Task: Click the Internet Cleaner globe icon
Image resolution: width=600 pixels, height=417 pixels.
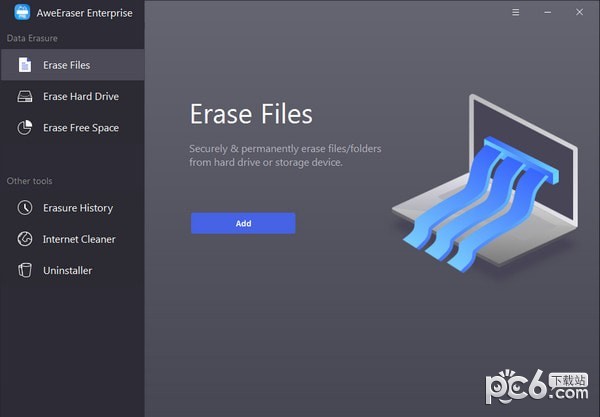Action: (x=25, y=239)
